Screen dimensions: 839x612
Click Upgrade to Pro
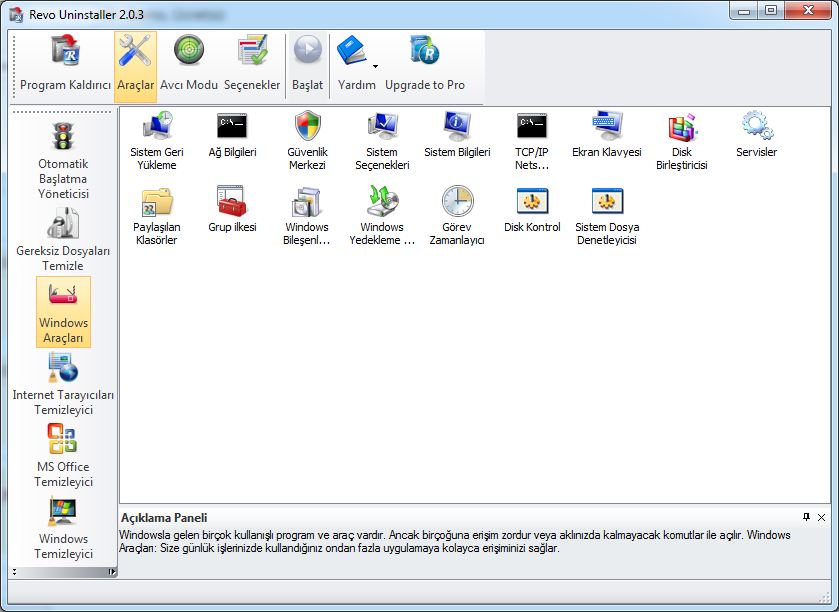coord(425,64)
